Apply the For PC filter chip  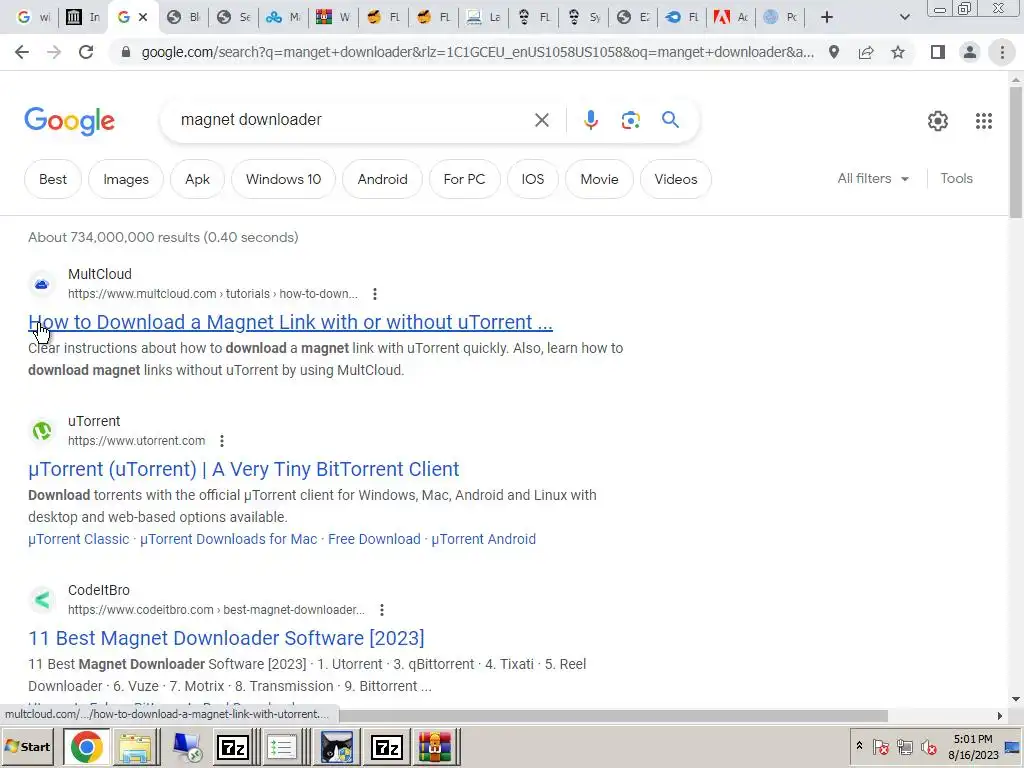(x=464, y=179)
